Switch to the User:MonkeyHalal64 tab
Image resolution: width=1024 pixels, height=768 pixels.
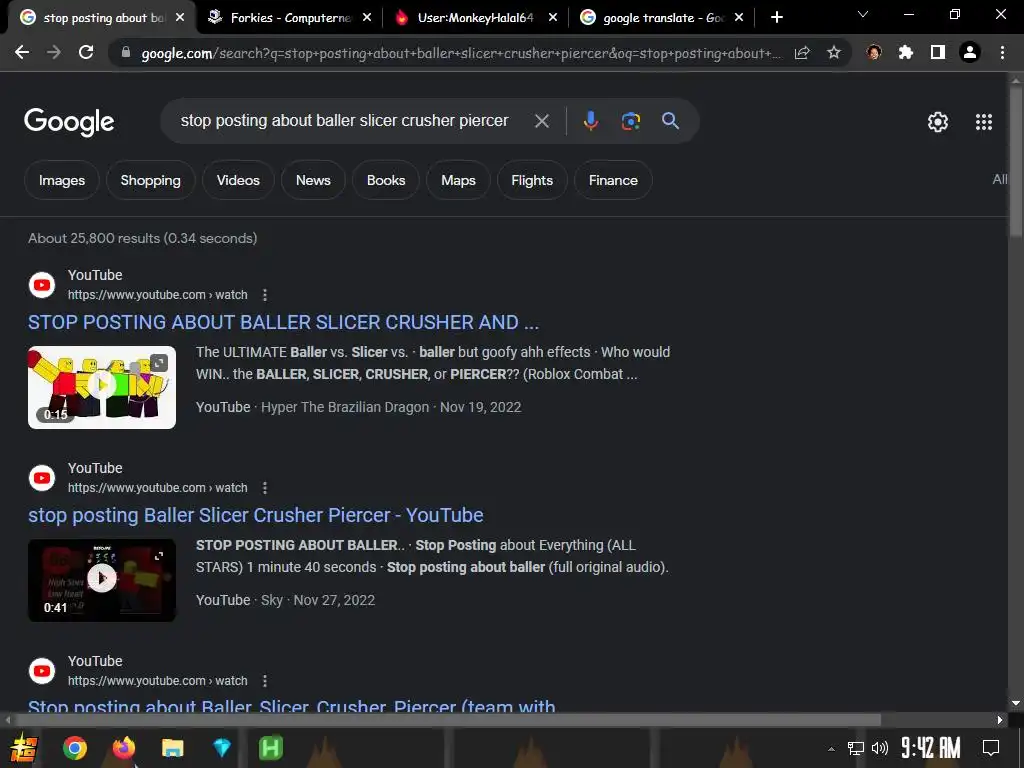[475, 18]
